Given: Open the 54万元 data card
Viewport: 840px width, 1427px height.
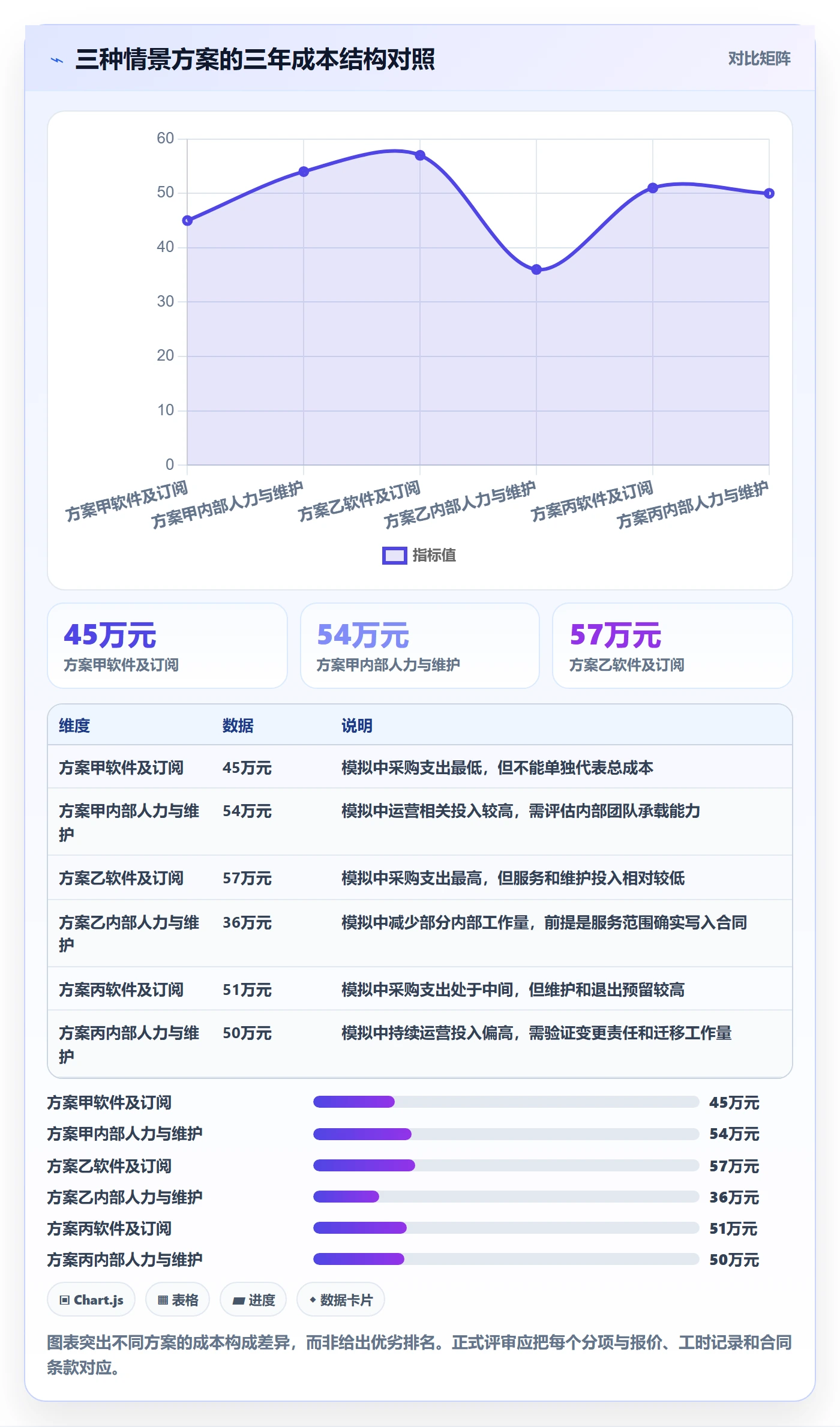Looking at the screenshot, I should (x=420, y=646).
